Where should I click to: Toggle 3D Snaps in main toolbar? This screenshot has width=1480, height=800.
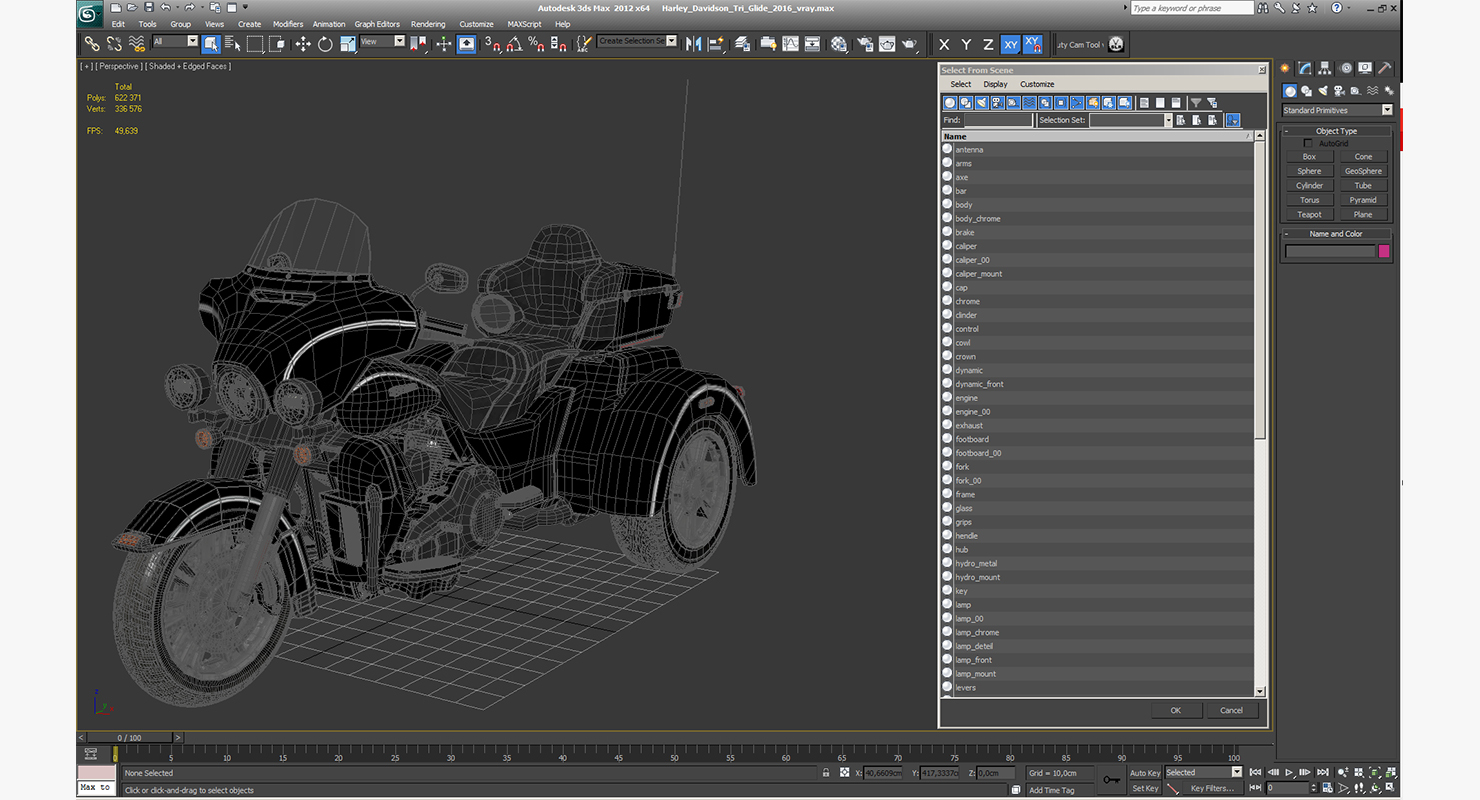tap(492, 44)
